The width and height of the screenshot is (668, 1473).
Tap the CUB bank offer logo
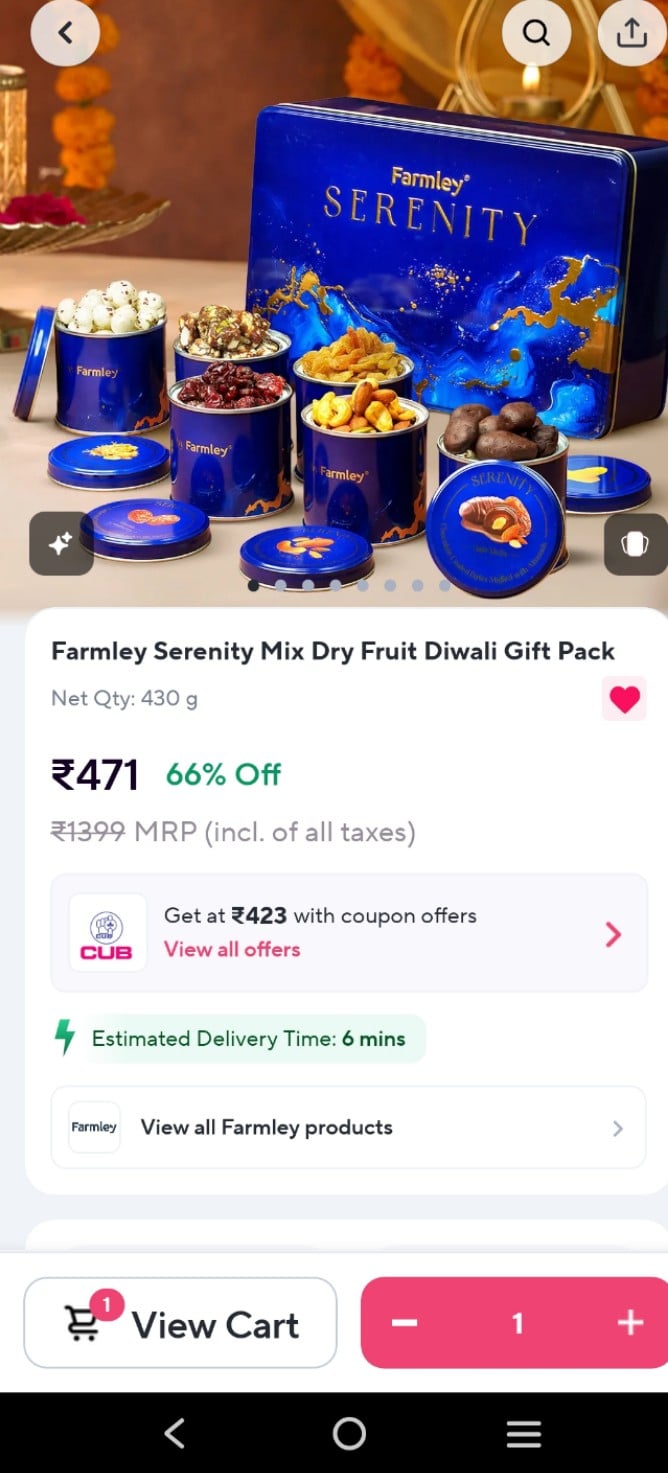107,933
